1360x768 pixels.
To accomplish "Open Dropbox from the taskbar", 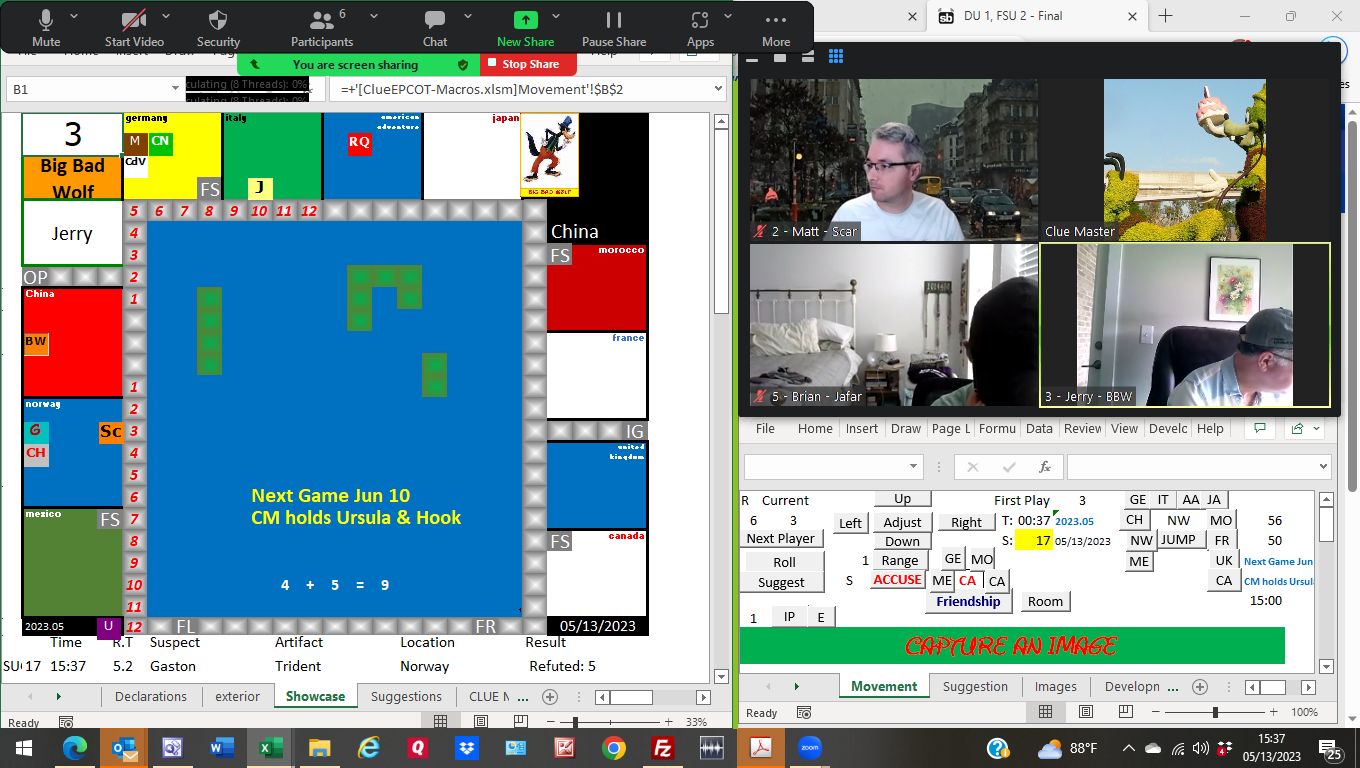I will point(467,748).
